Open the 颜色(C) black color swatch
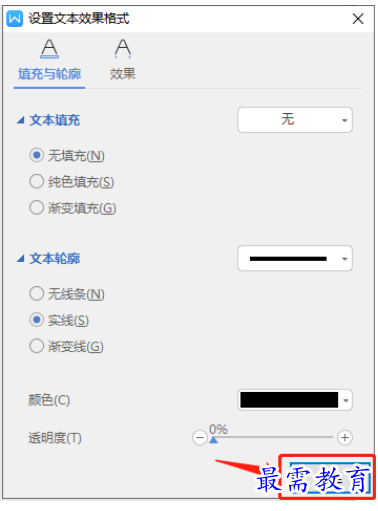The image size is (378, 511). 295,400
